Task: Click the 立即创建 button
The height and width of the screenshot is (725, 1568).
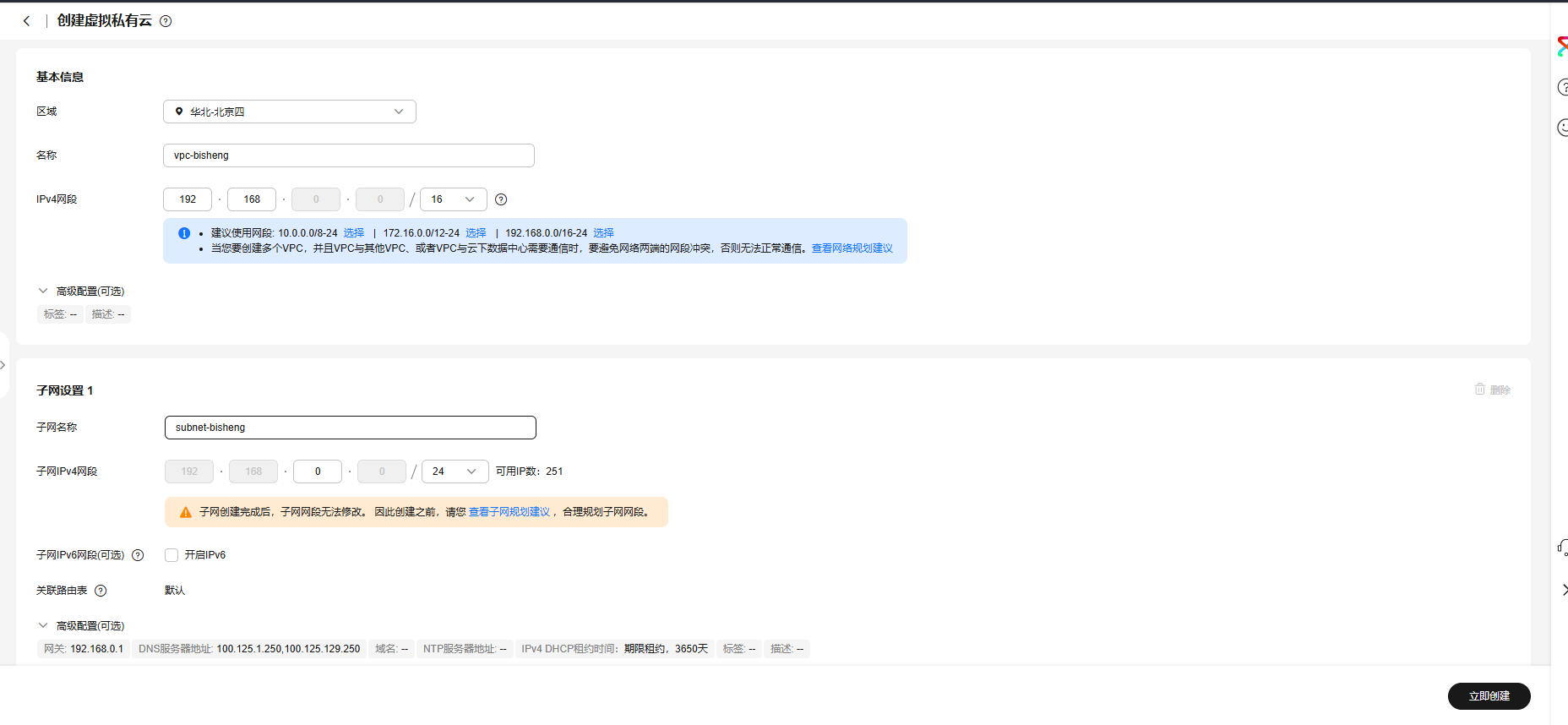Action: coord(1489,696)
